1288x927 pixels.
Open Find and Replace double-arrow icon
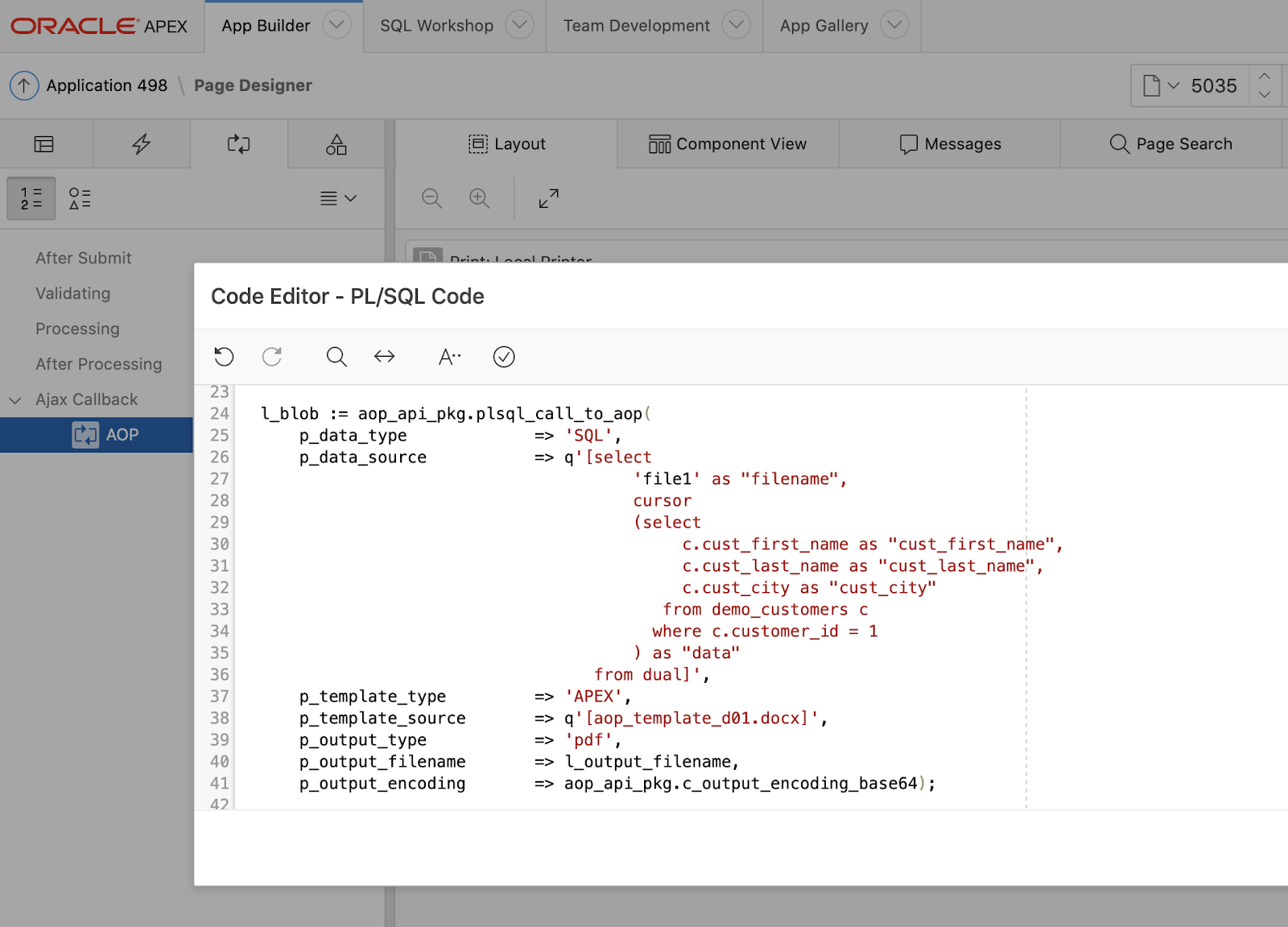tap(385, 356)
